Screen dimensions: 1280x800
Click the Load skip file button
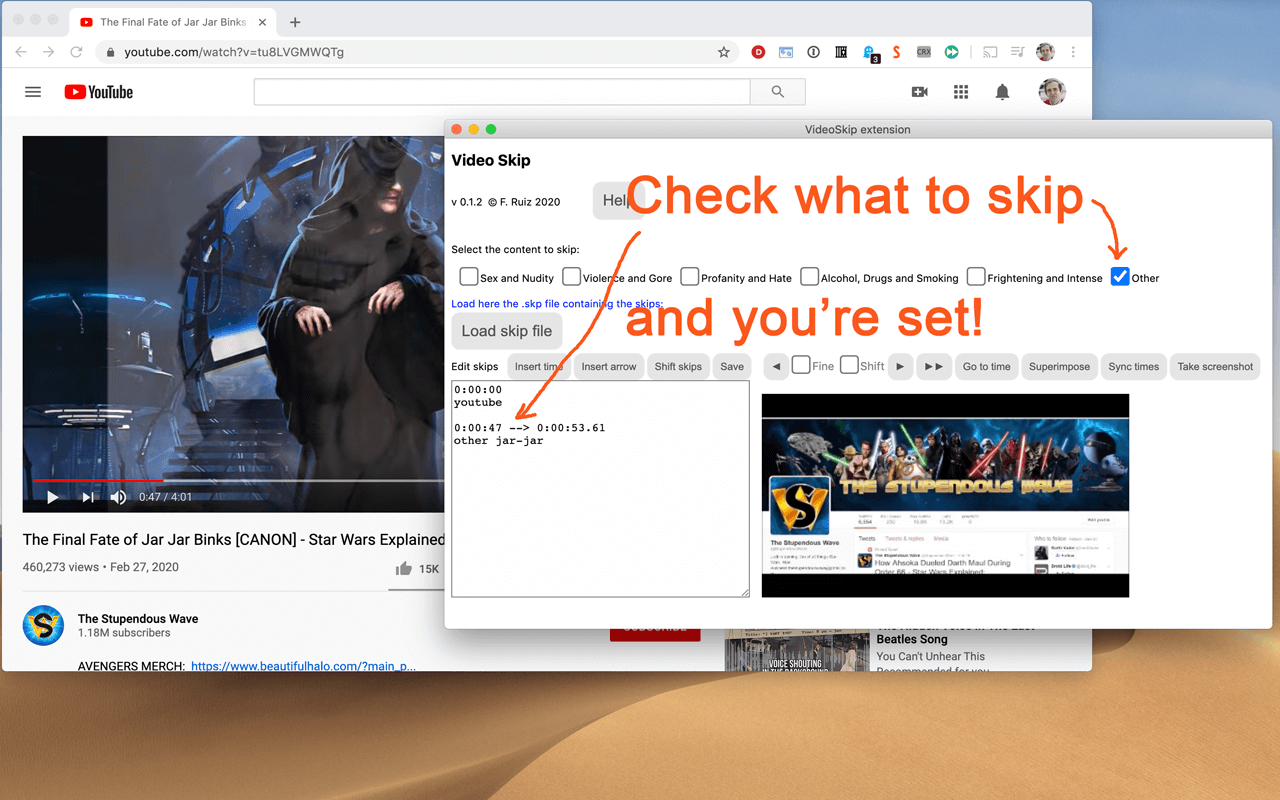tap(507, 330)
